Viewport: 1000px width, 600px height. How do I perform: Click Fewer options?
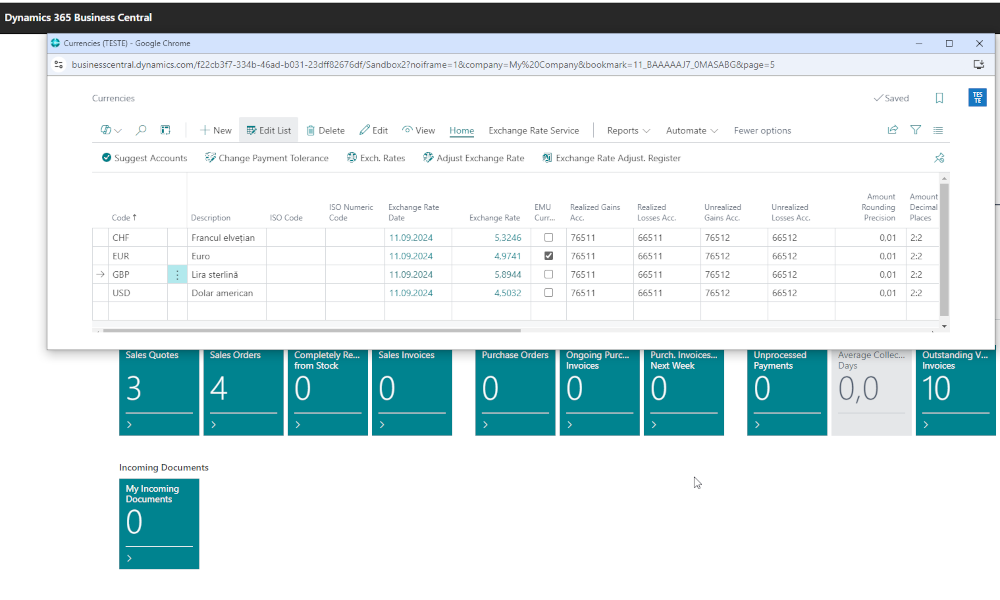[x=762, y=130]
